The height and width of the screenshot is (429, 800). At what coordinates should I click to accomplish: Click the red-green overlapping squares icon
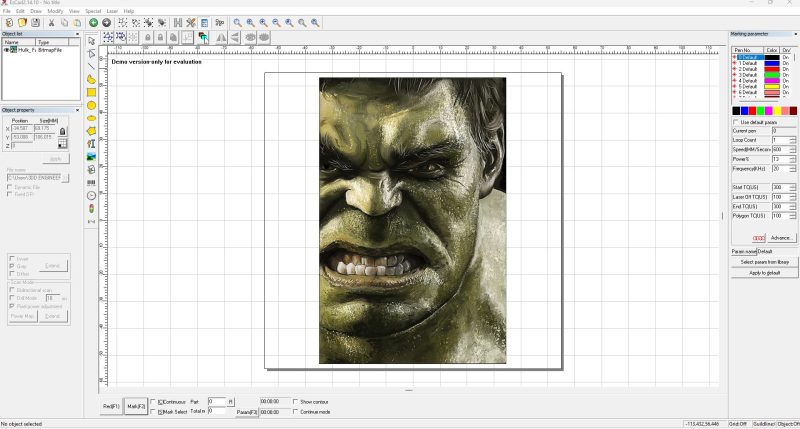[203, 37]
